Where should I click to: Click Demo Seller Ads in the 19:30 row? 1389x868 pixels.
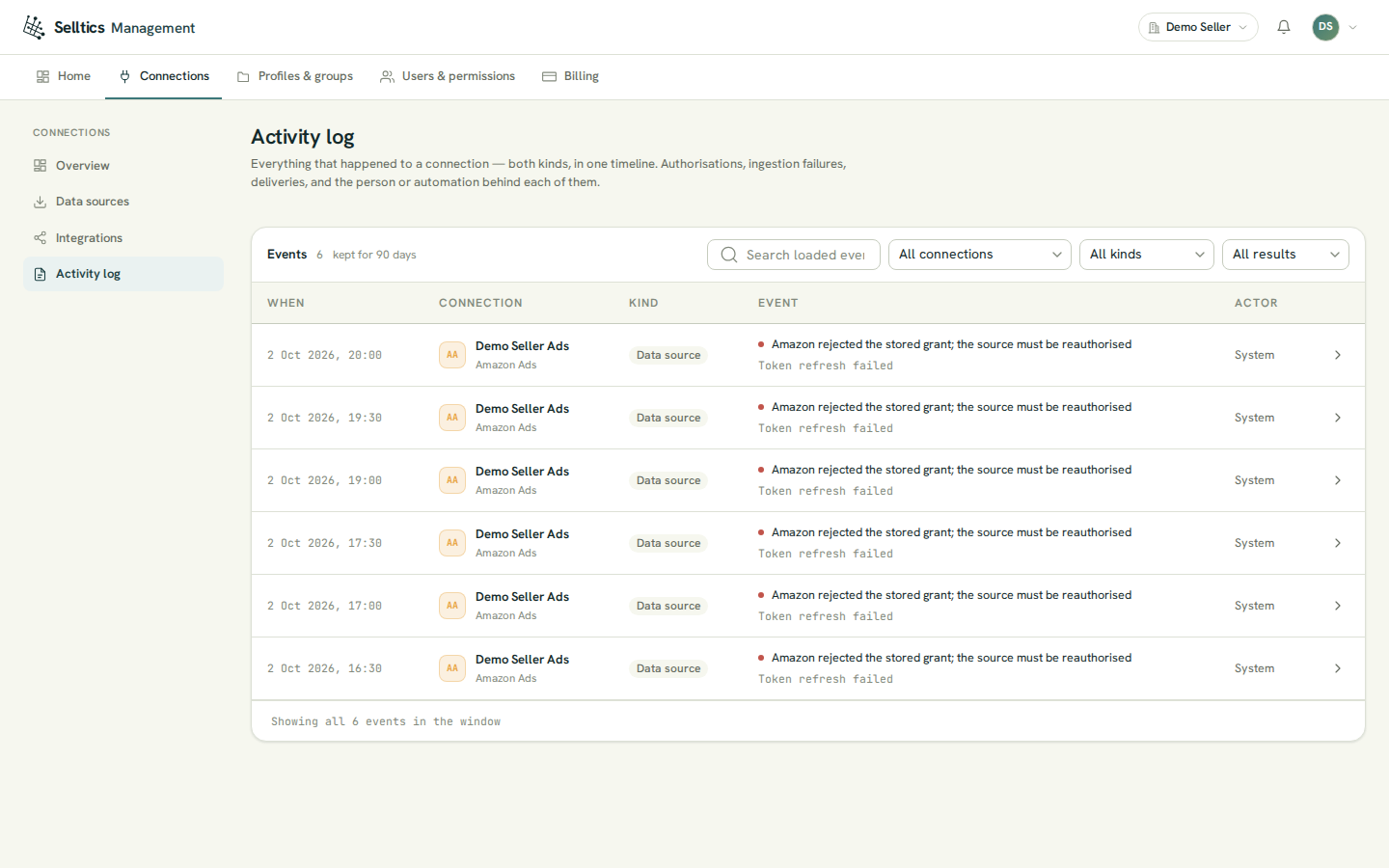pos(522,409)
